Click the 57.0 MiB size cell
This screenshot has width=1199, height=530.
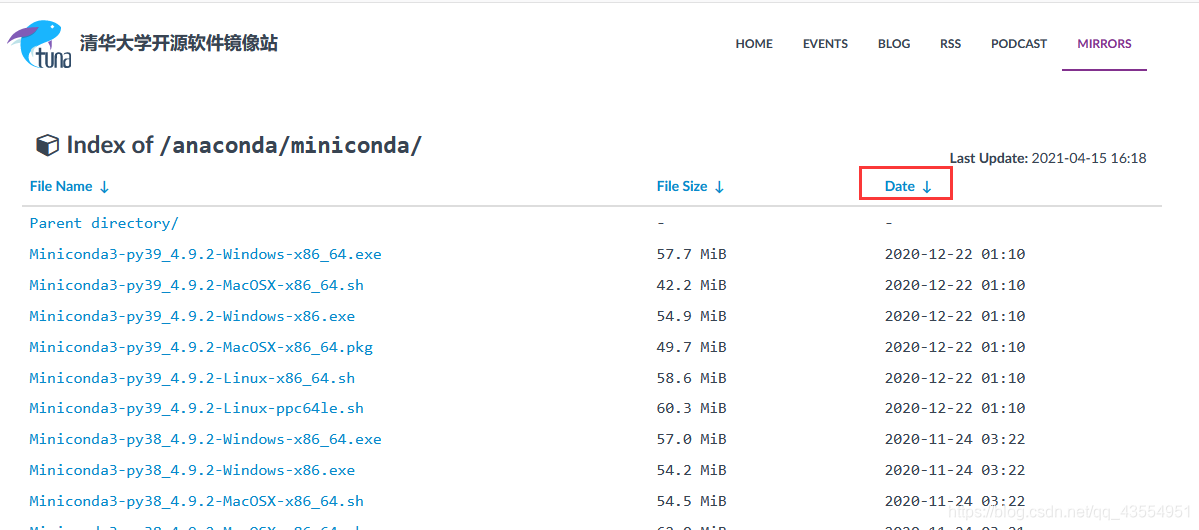691,440
